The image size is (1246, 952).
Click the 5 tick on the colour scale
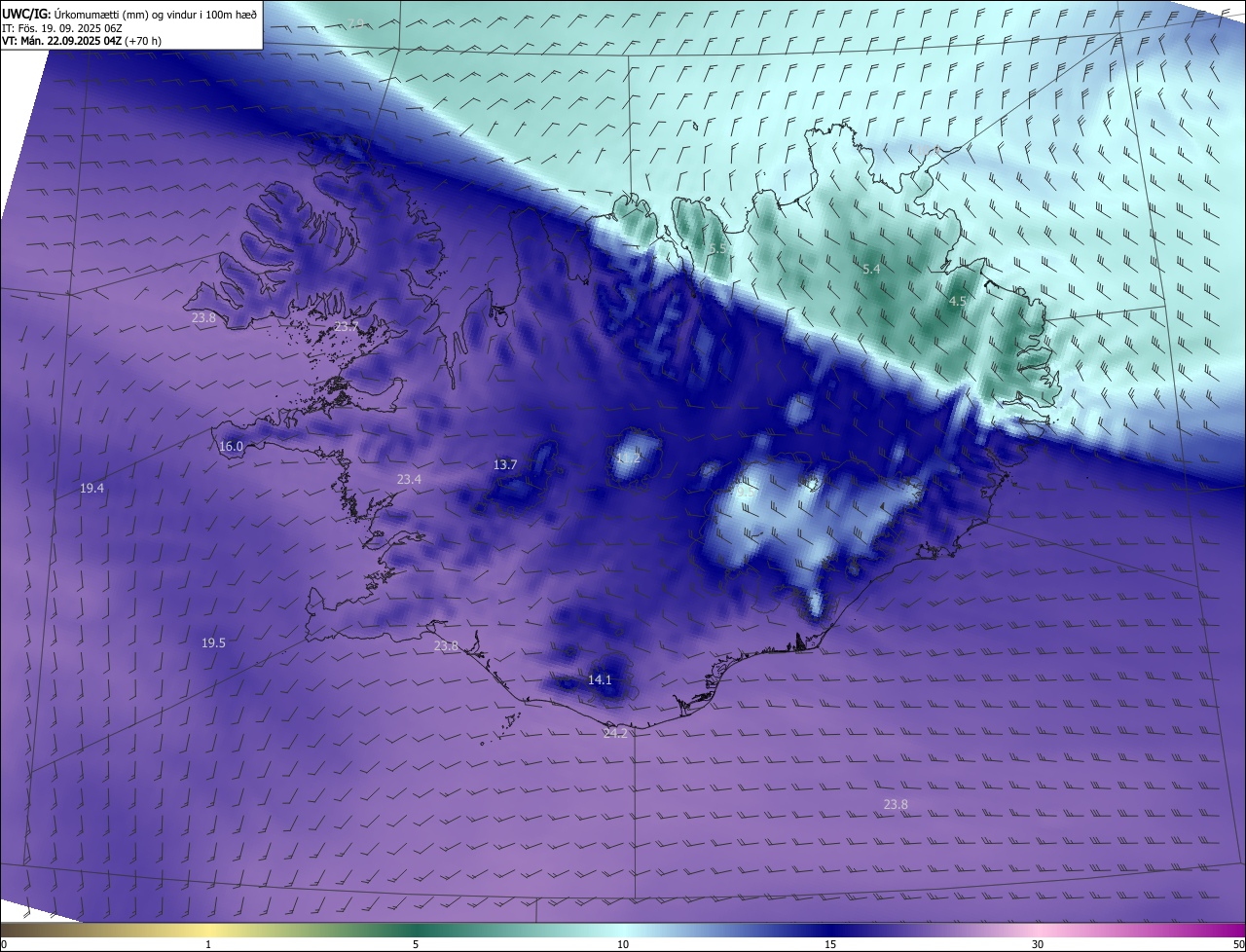pos(416,944)
